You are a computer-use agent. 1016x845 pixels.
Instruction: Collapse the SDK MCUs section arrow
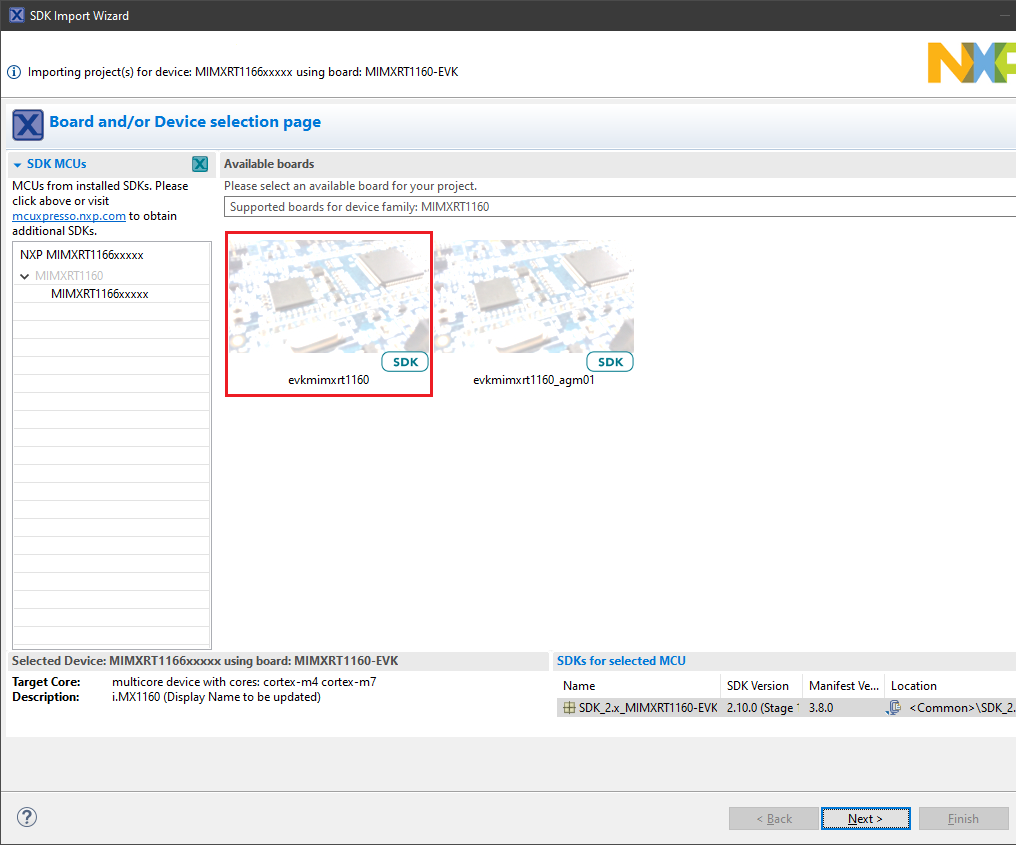[x=17, y=164]
